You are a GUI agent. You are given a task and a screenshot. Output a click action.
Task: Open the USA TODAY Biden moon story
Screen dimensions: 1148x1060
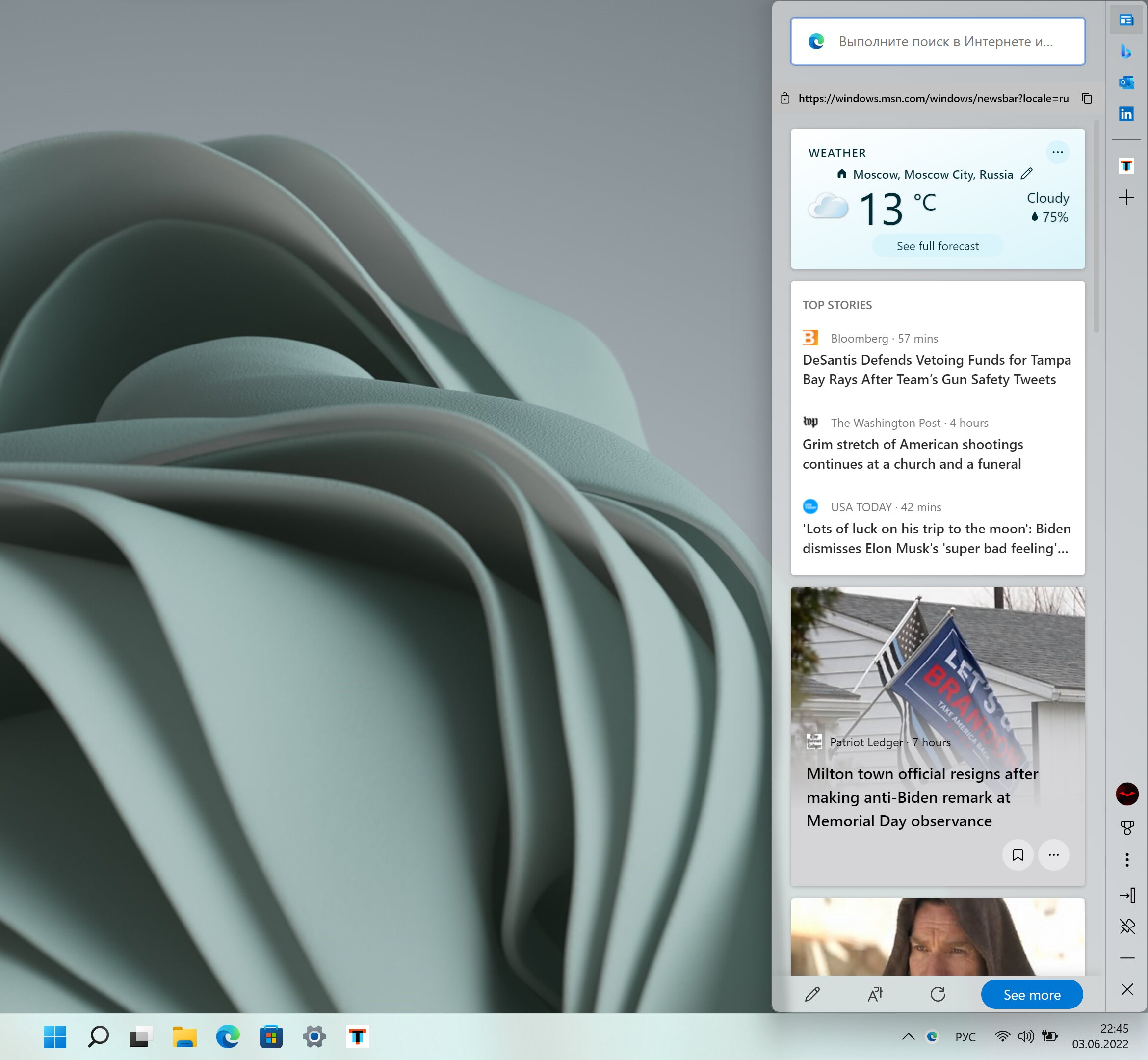point(937,538)
